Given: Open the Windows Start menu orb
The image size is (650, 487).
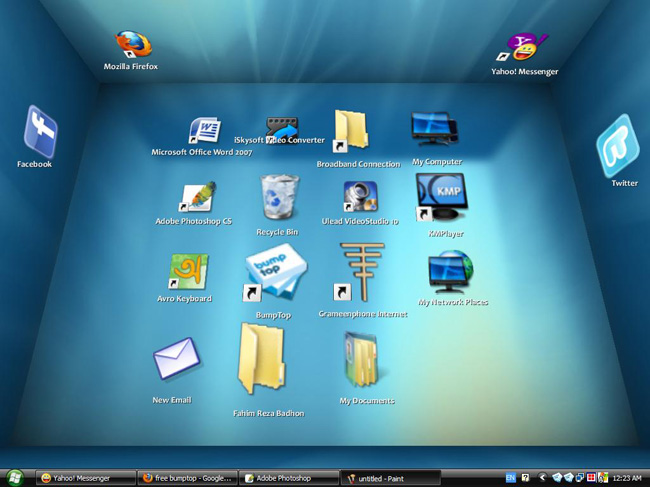Looking at the screenshot, I should click(x=15, y=478).
